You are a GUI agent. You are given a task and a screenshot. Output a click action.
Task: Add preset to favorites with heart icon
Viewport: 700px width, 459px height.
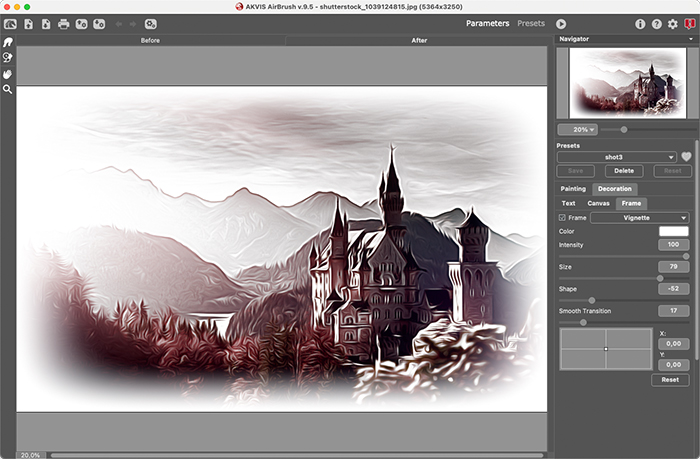[x=686, y=157]
